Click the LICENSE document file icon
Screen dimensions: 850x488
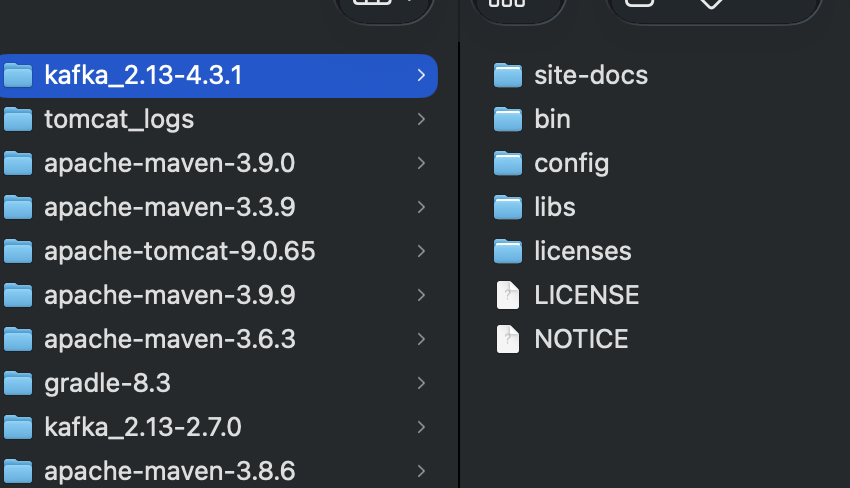[x=508, y=295]
